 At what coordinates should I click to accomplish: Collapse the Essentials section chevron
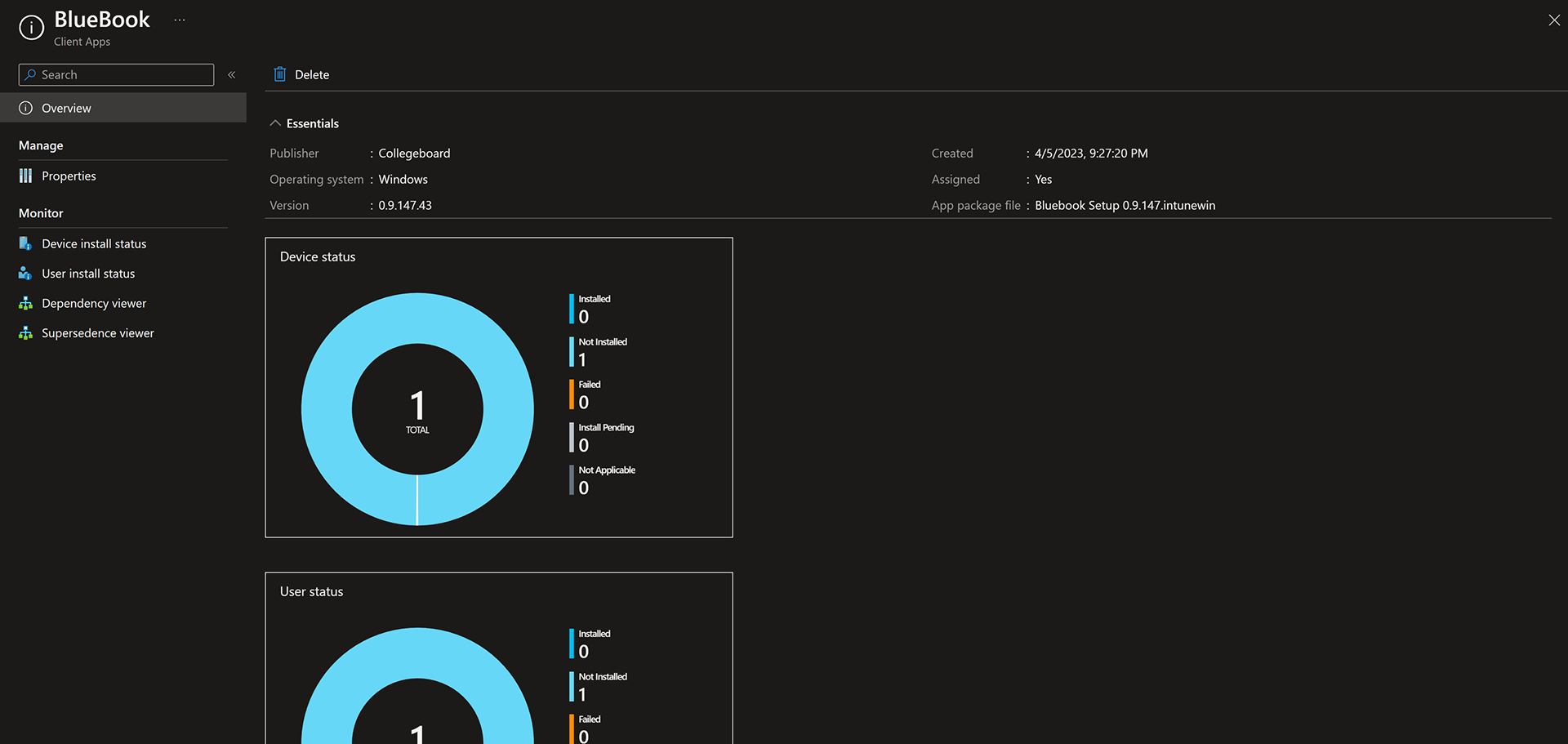pos(275,123)
